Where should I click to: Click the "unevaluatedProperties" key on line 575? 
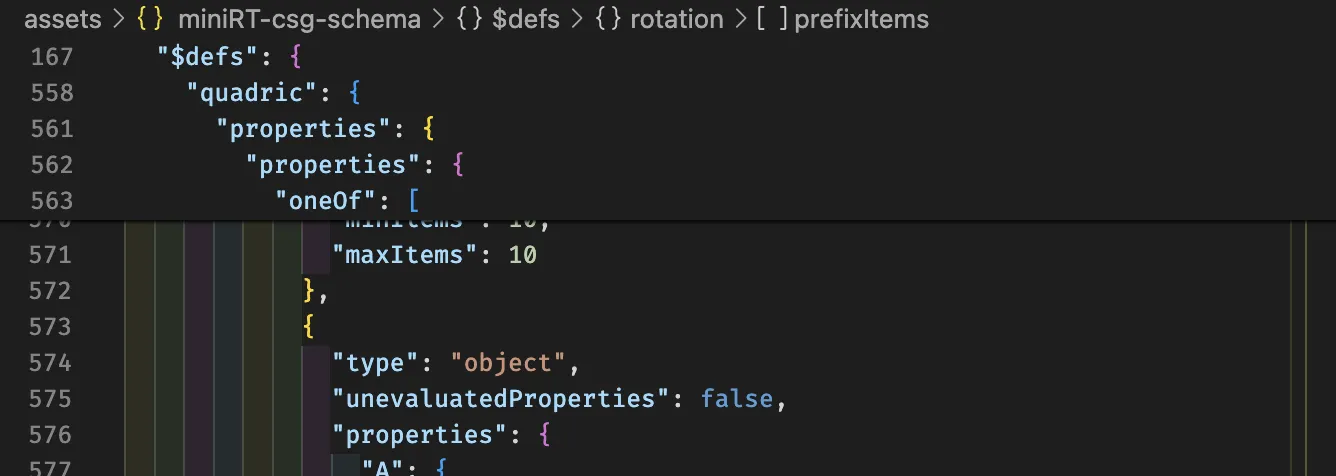[x=501, y=399]
